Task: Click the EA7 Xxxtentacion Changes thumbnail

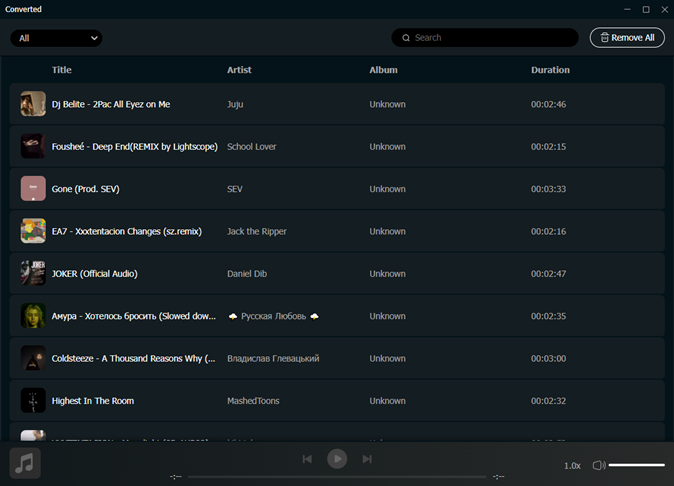Action: (33, 231)
